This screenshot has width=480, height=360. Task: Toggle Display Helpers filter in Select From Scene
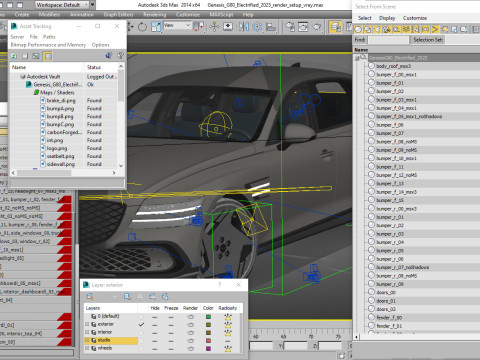[397, 30]
